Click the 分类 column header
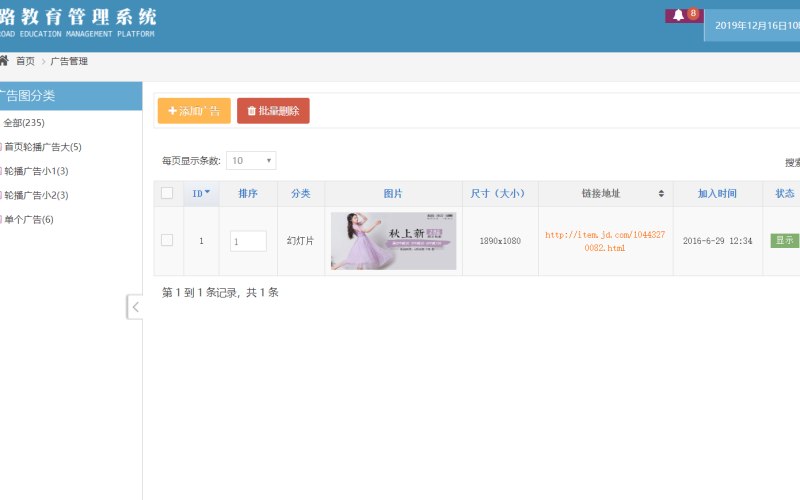 pos(301,193)
